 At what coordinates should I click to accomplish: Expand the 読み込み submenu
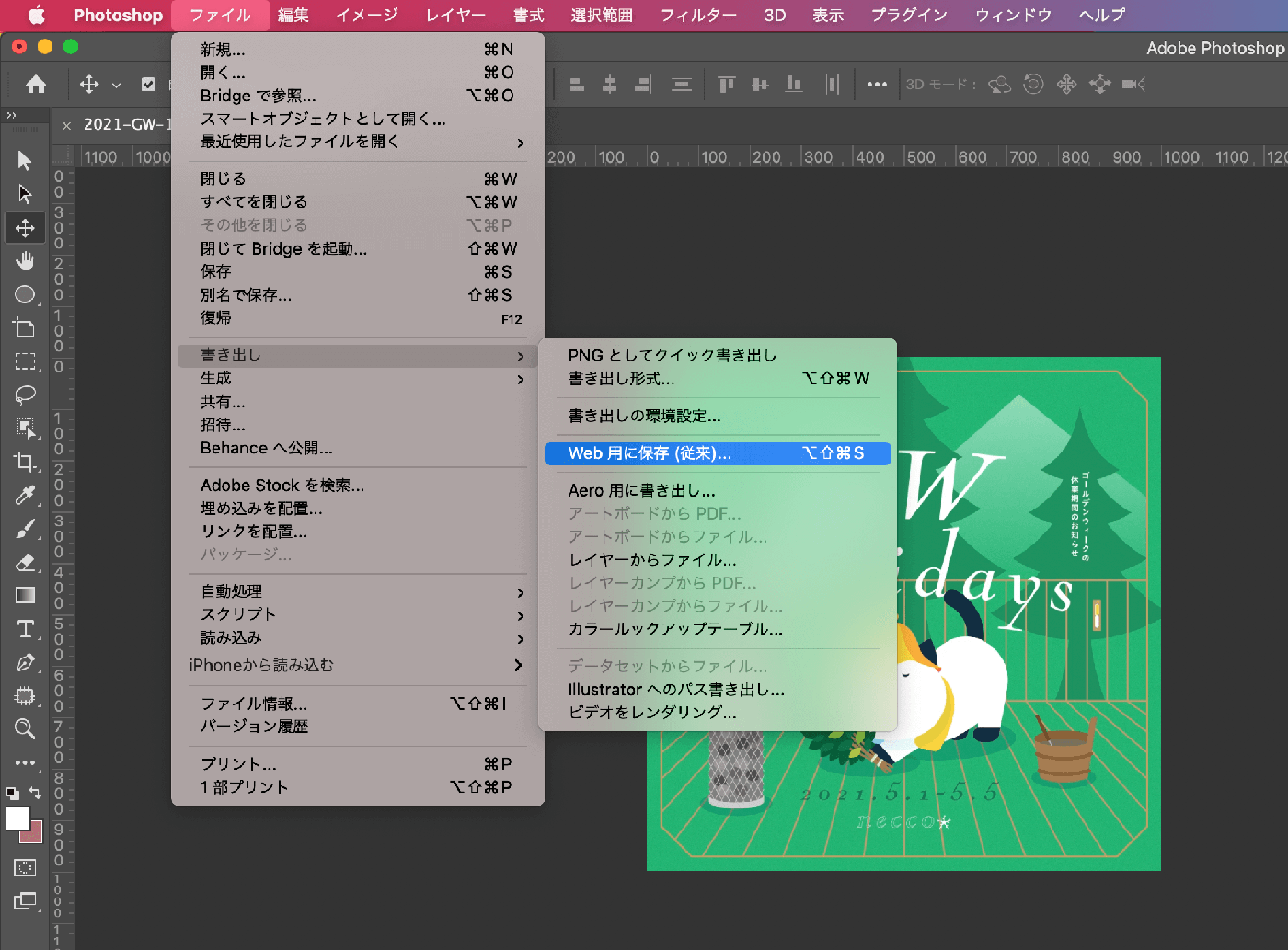358,637
